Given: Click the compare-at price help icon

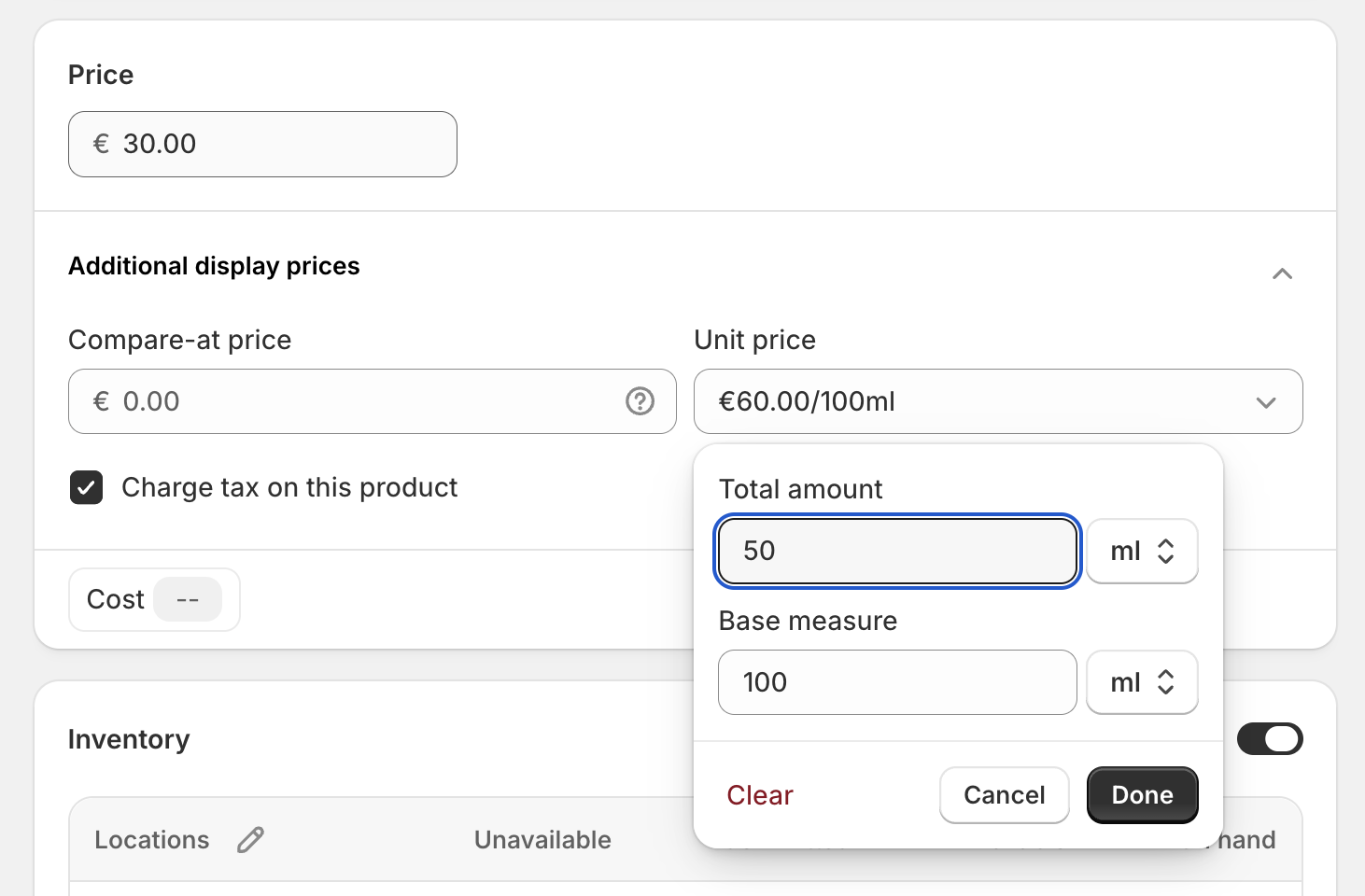Looking at the screenshot, I should (640, 401).
